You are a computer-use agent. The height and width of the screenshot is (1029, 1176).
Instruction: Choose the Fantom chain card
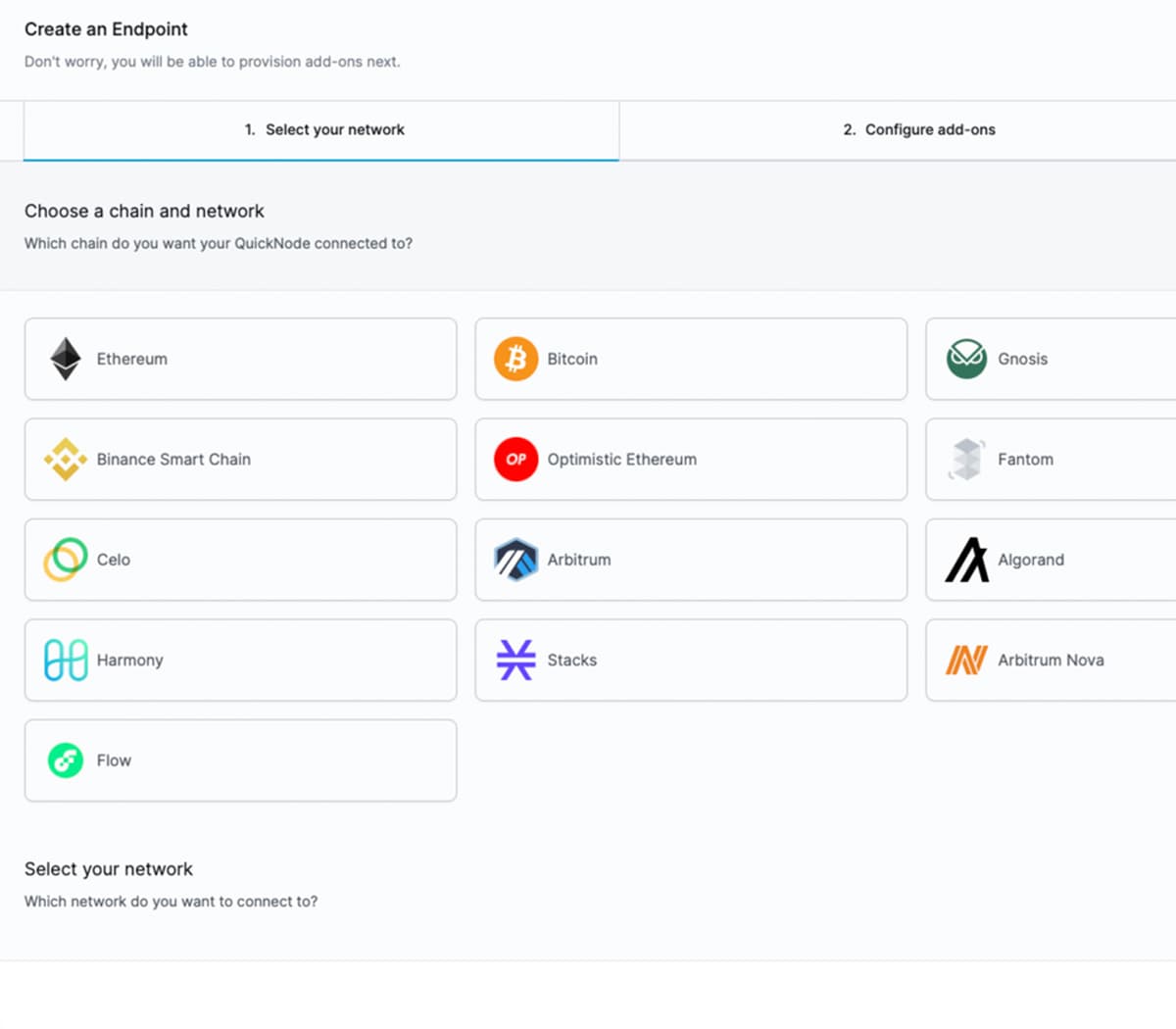click(x=1051, y=459)
